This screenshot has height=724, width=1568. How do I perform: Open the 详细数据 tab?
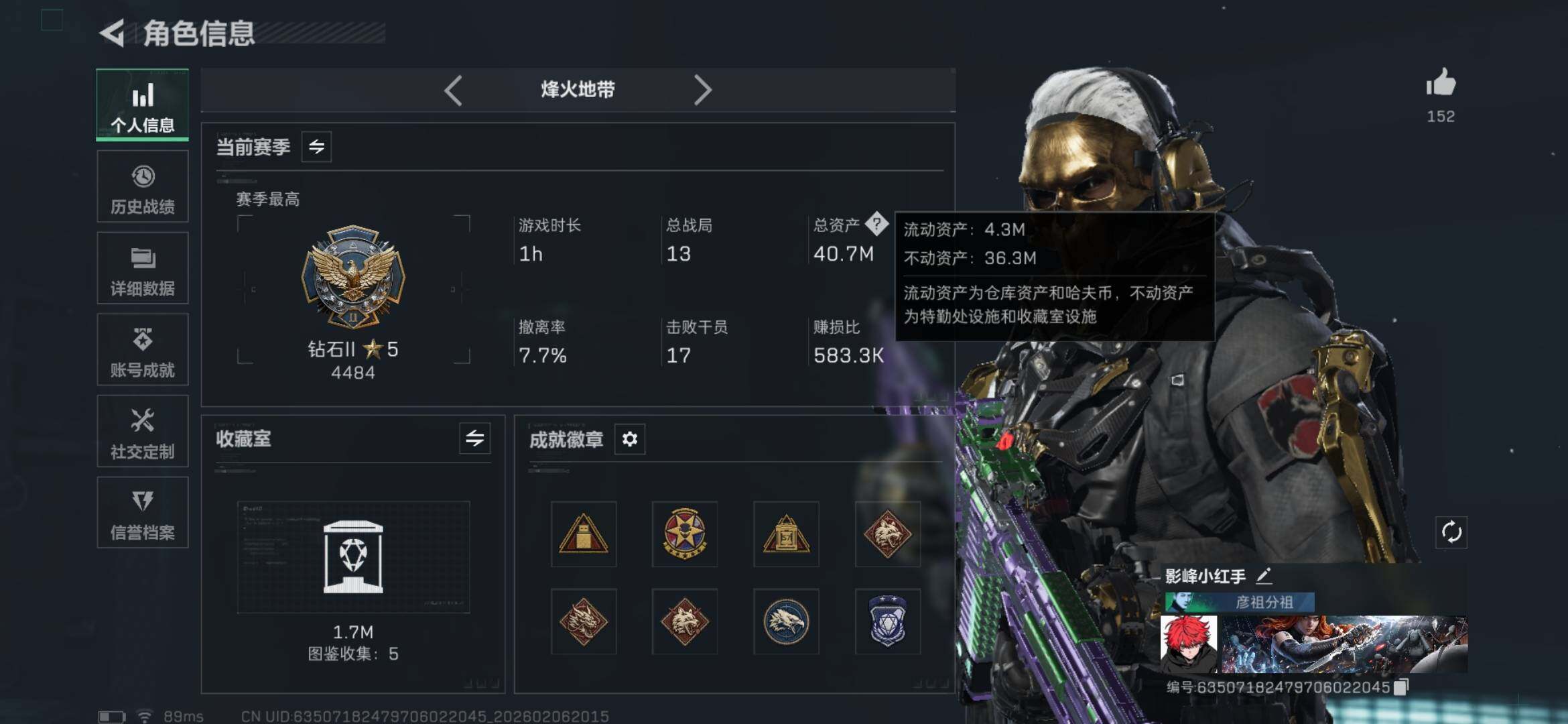click(143, 268)
